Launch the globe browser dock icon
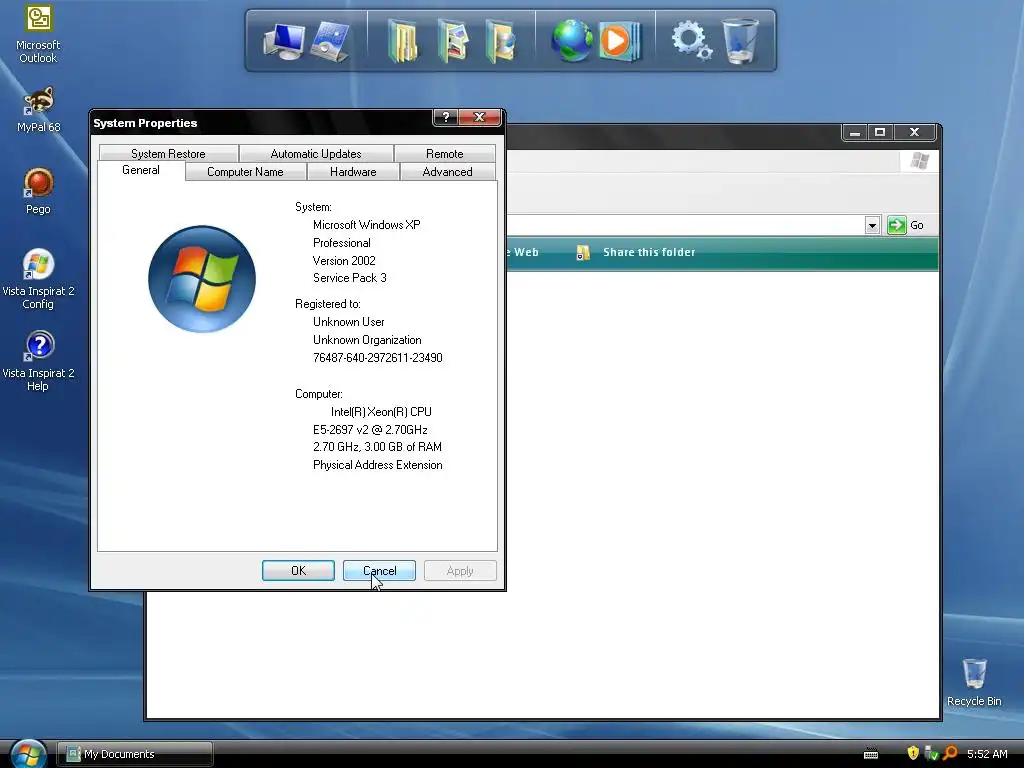1024x768 pixels. pyautogui.click(x=571, y=41)
